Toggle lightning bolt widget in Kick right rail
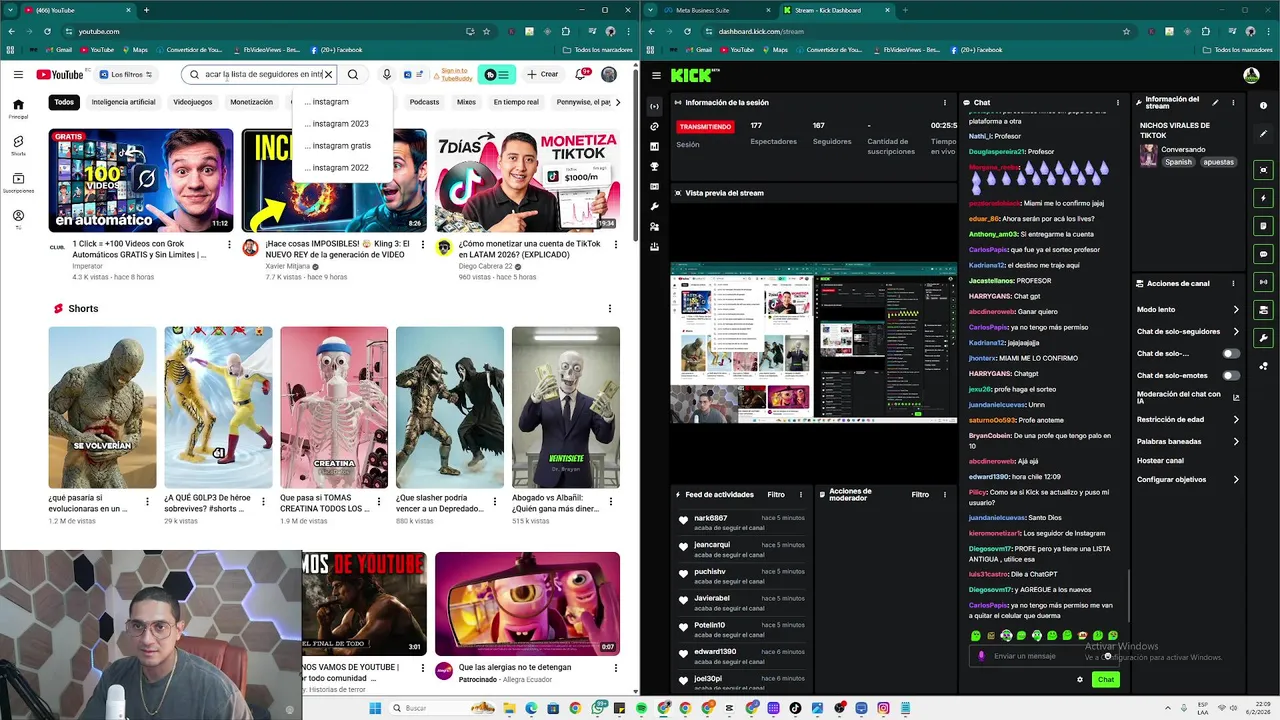The image size is (1280, 720). click(1264, 198)
